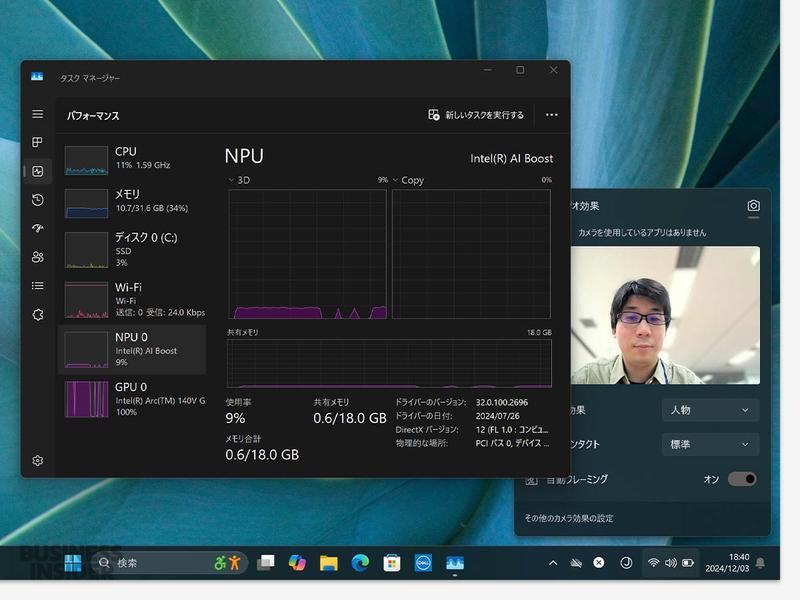Select ディスク 0 (C:) in the performance list
The image size is (800, 600).
pos(133,249)
